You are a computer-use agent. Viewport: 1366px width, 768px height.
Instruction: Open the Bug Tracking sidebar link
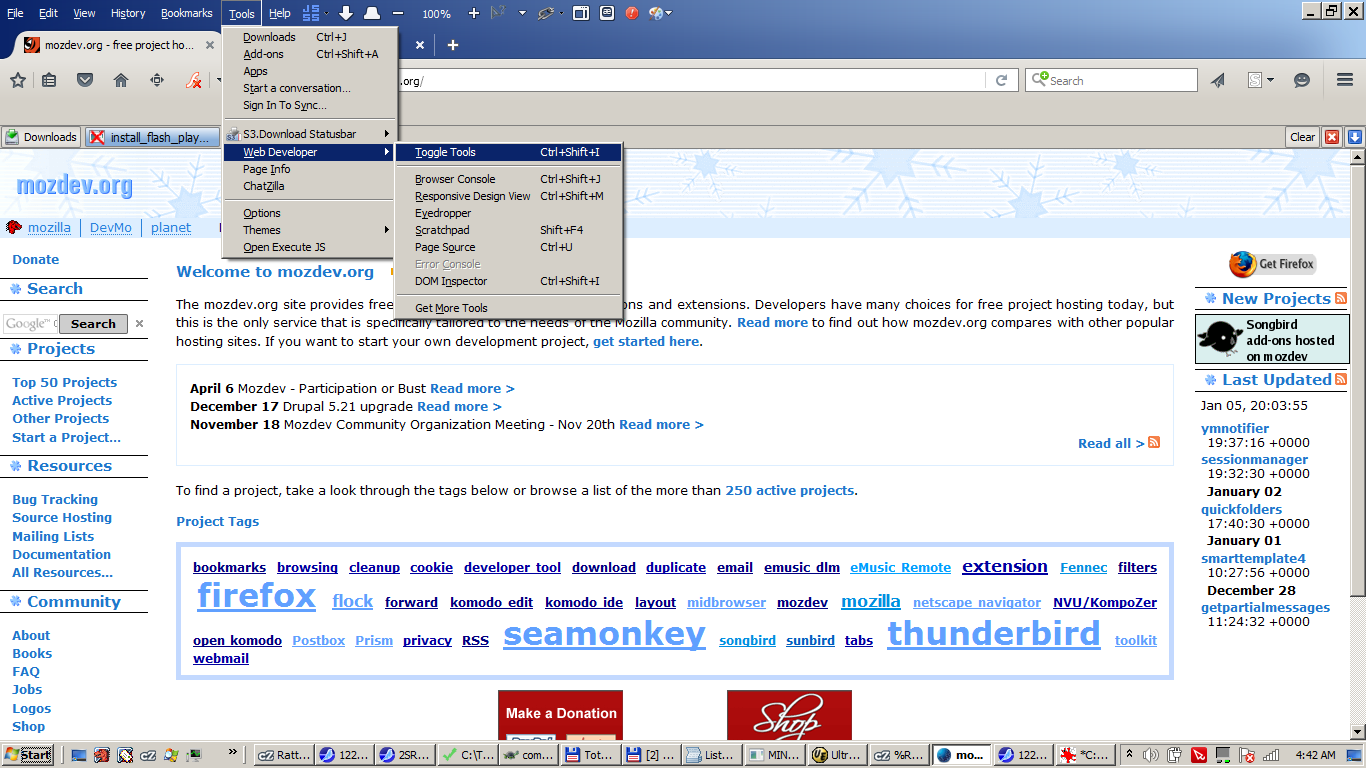[55, 499]
